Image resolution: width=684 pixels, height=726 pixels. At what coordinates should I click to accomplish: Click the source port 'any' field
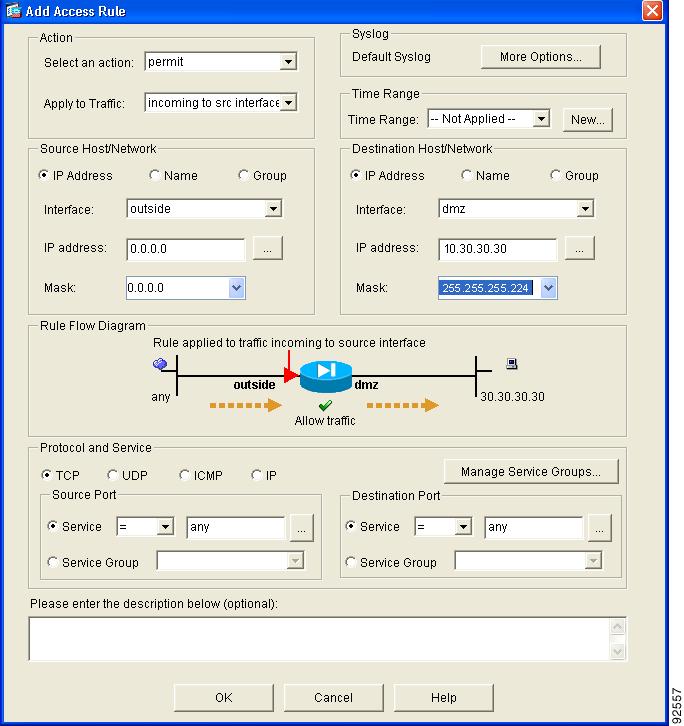point(236,527)
